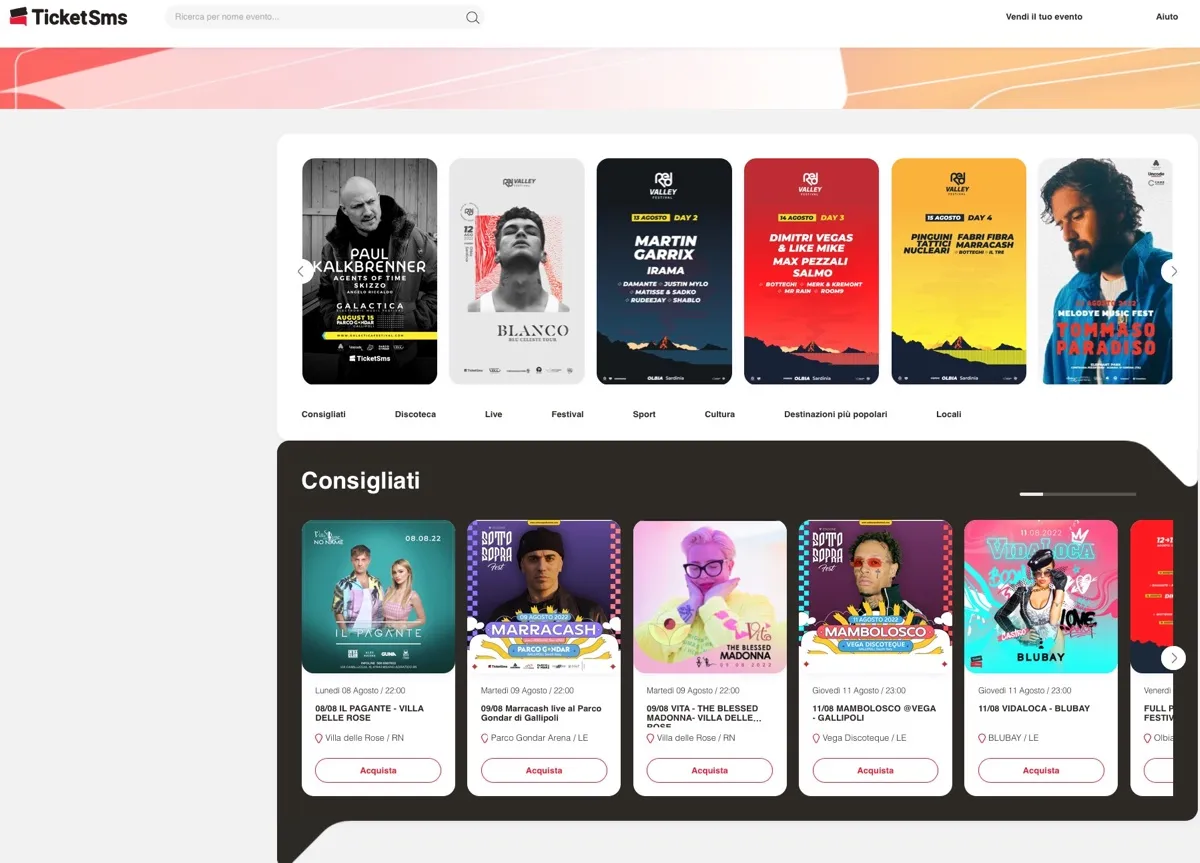Screen dimensions: 1200x863
Task: Click Acquista for Vidaloca Blubay
Action: click(1041, 770)
